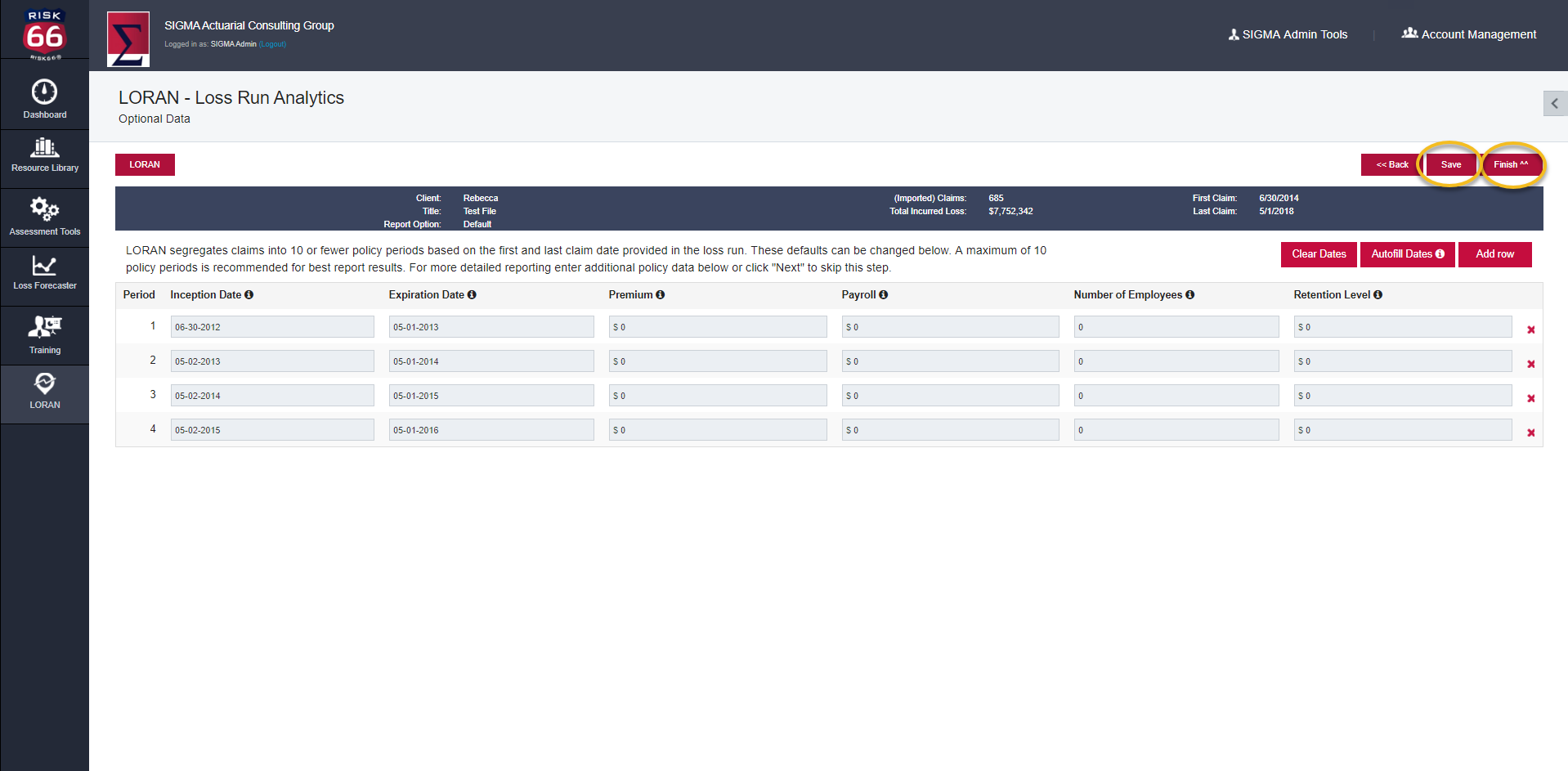The image size is (1568, 771).
Task: Click the Save button
Action: coord(1450,164)
